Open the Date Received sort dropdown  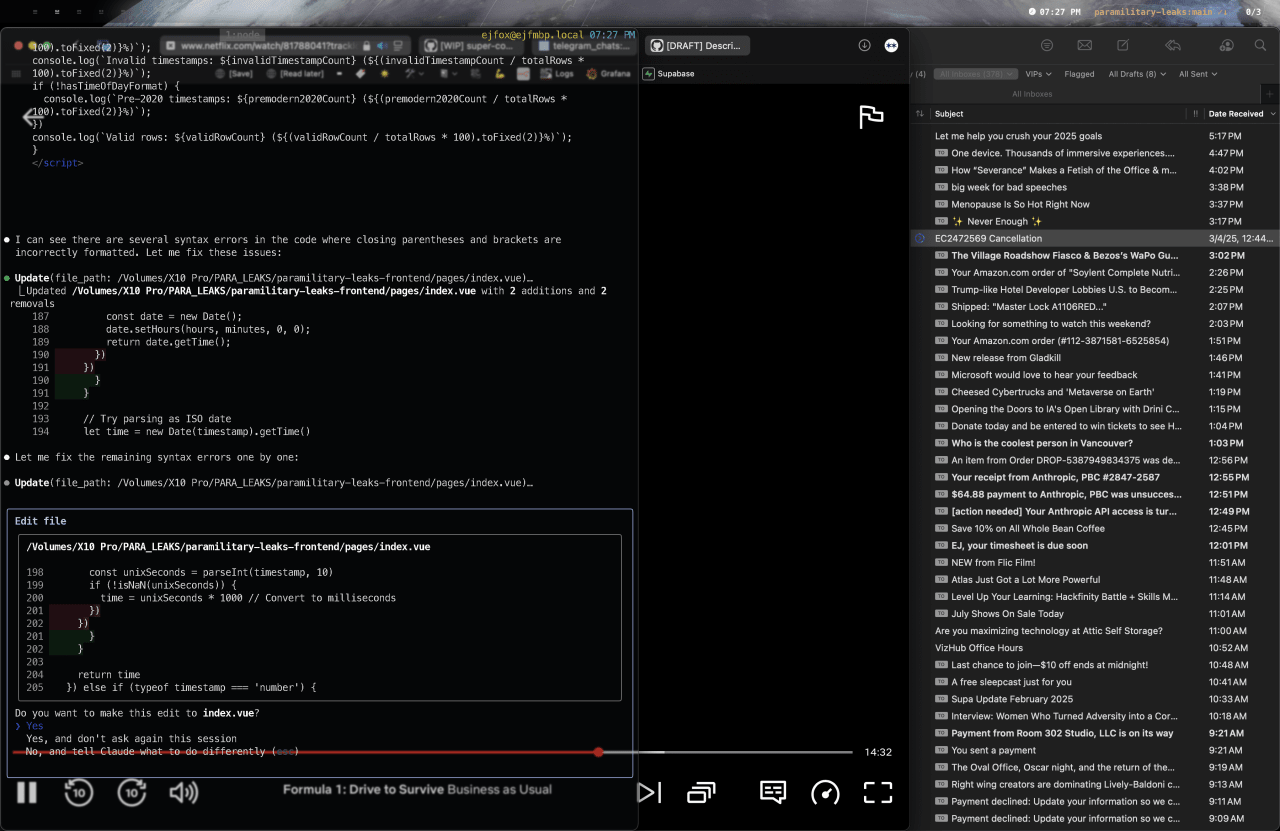(1237, 113)
